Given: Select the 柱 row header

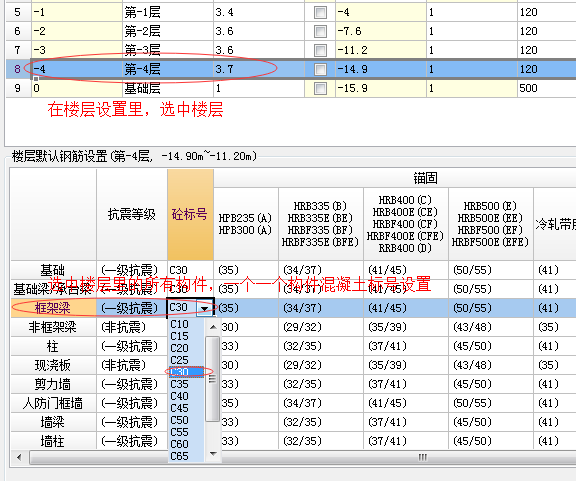Looking at the screenshot, I should [x=53, y=346].
